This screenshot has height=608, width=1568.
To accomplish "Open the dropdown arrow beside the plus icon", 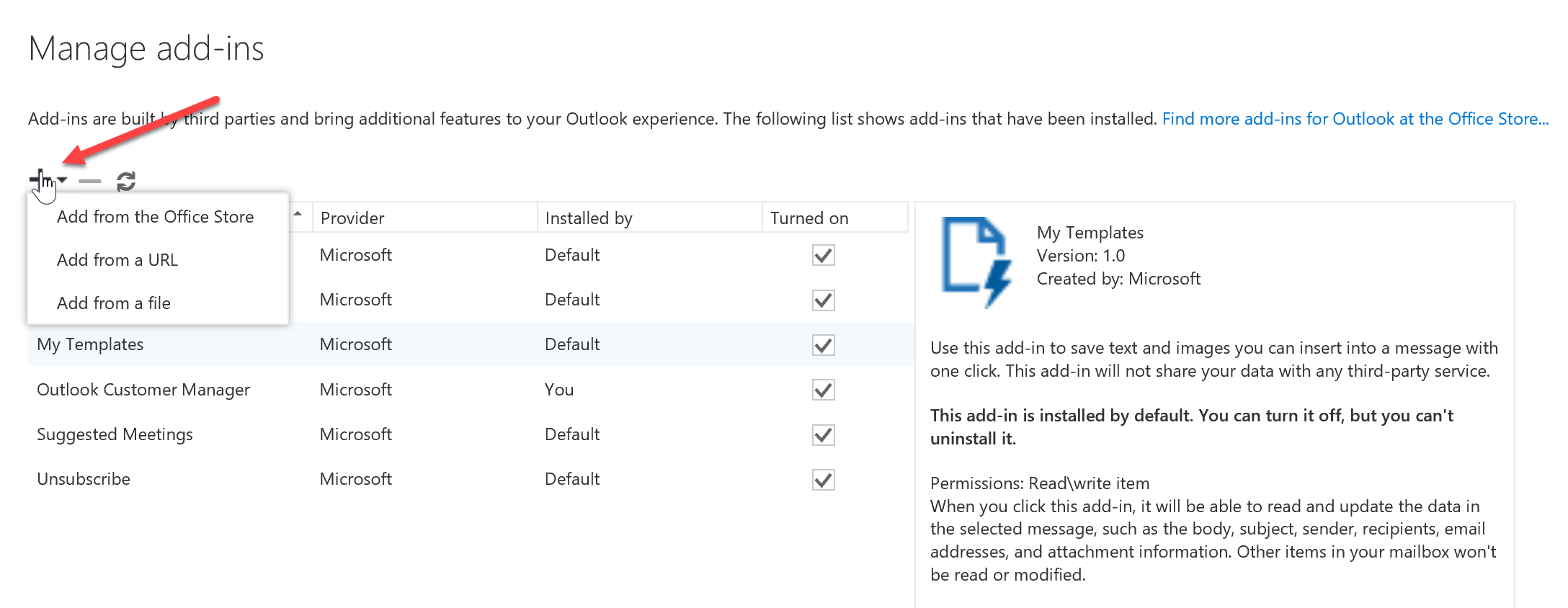I will [63, 179].
